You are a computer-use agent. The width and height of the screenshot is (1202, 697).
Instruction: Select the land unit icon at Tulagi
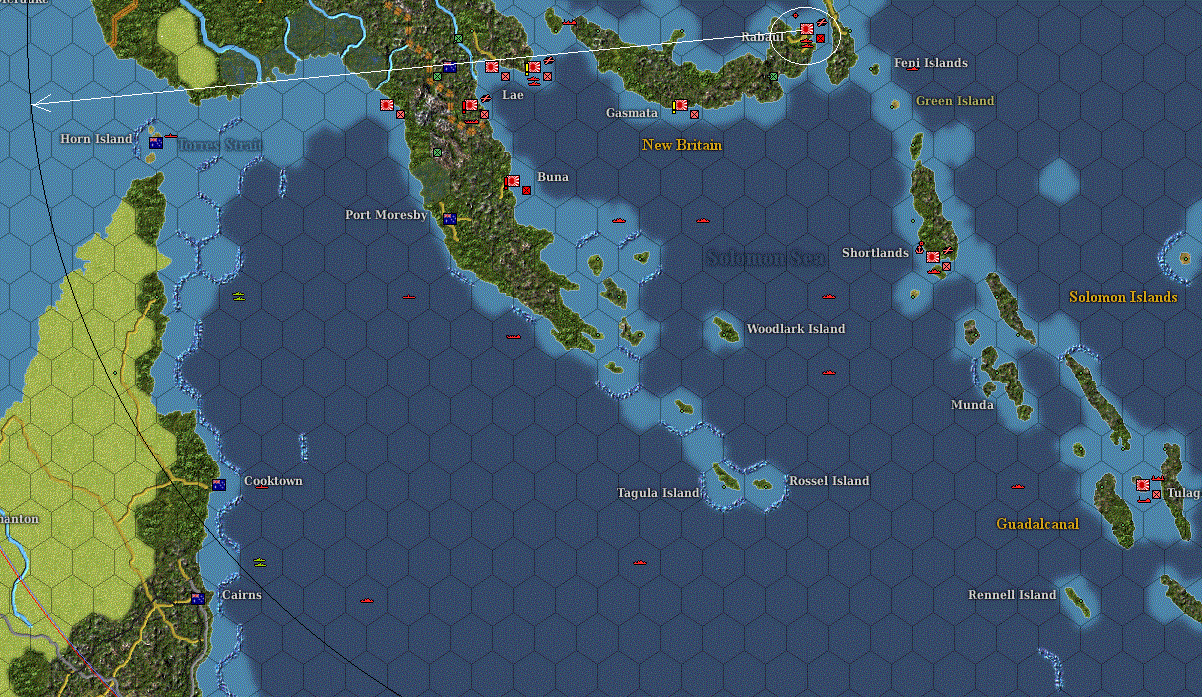pos(1157,494)
